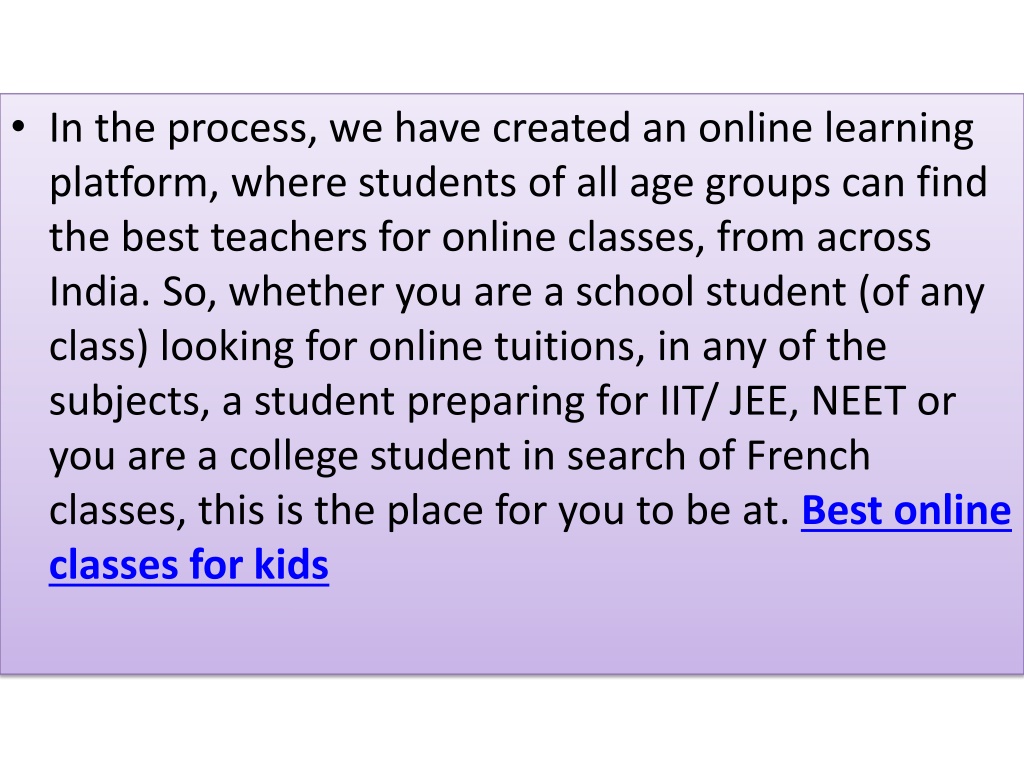The width and height of the screenshot is (1024, 768).
Task: Click the word "preparing" in the text
Action: (x=496, y=404)
